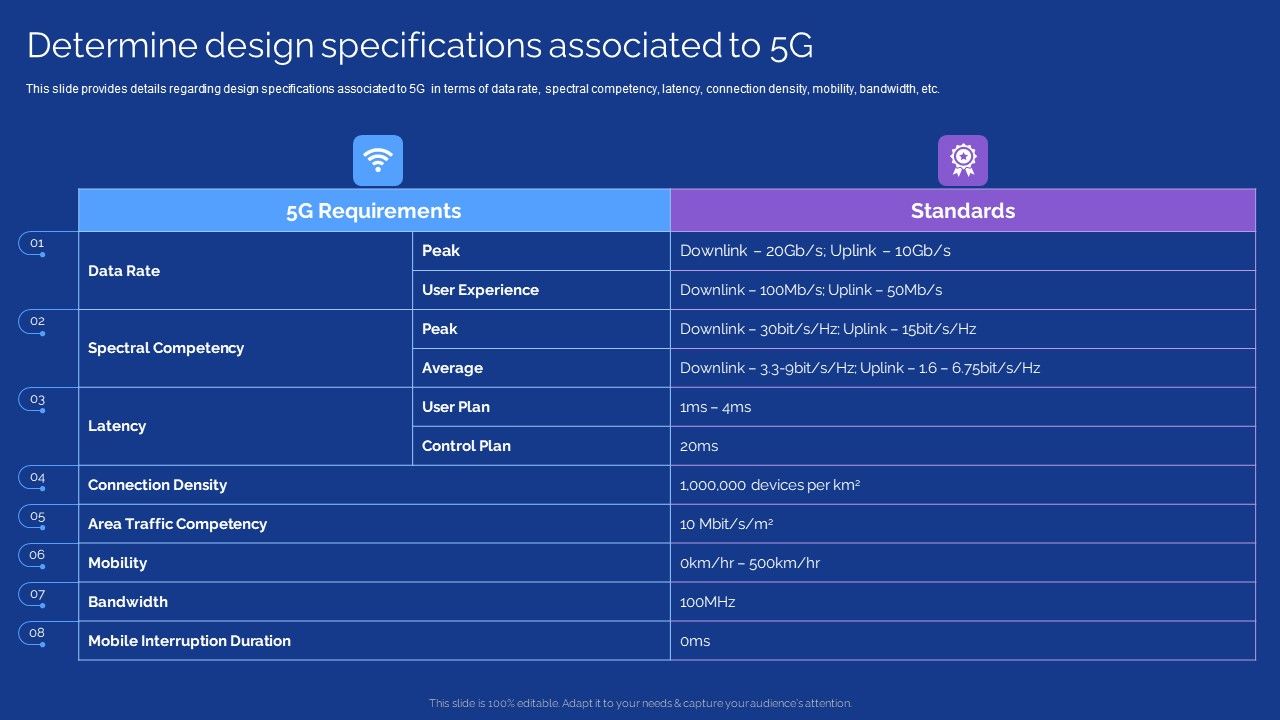Select the 10 Mbit/s/m² value

click(727, 524)
